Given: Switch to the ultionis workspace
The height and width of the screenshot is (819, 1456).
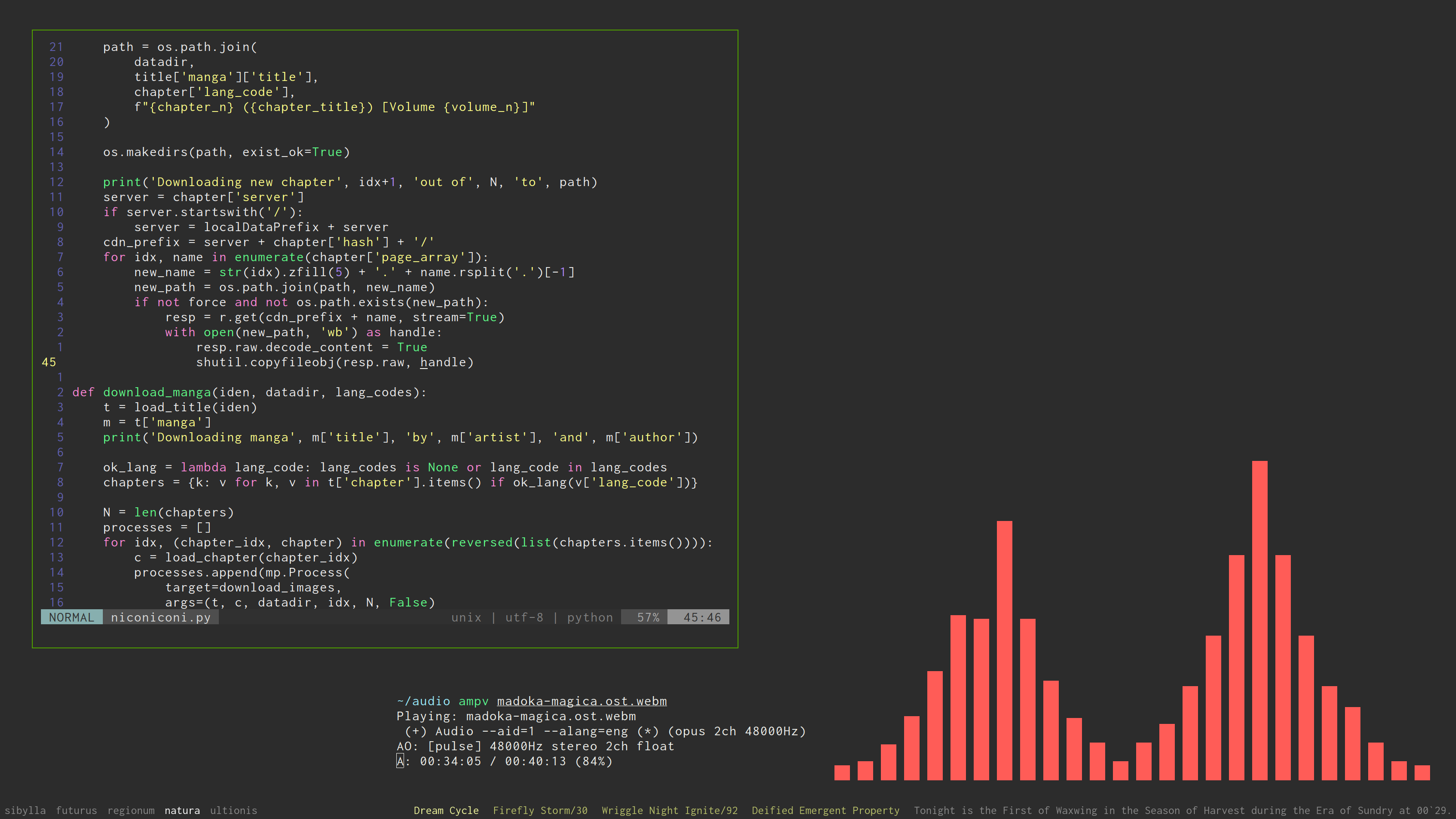Looking at the screenshot, I should (x=233, y=810).
